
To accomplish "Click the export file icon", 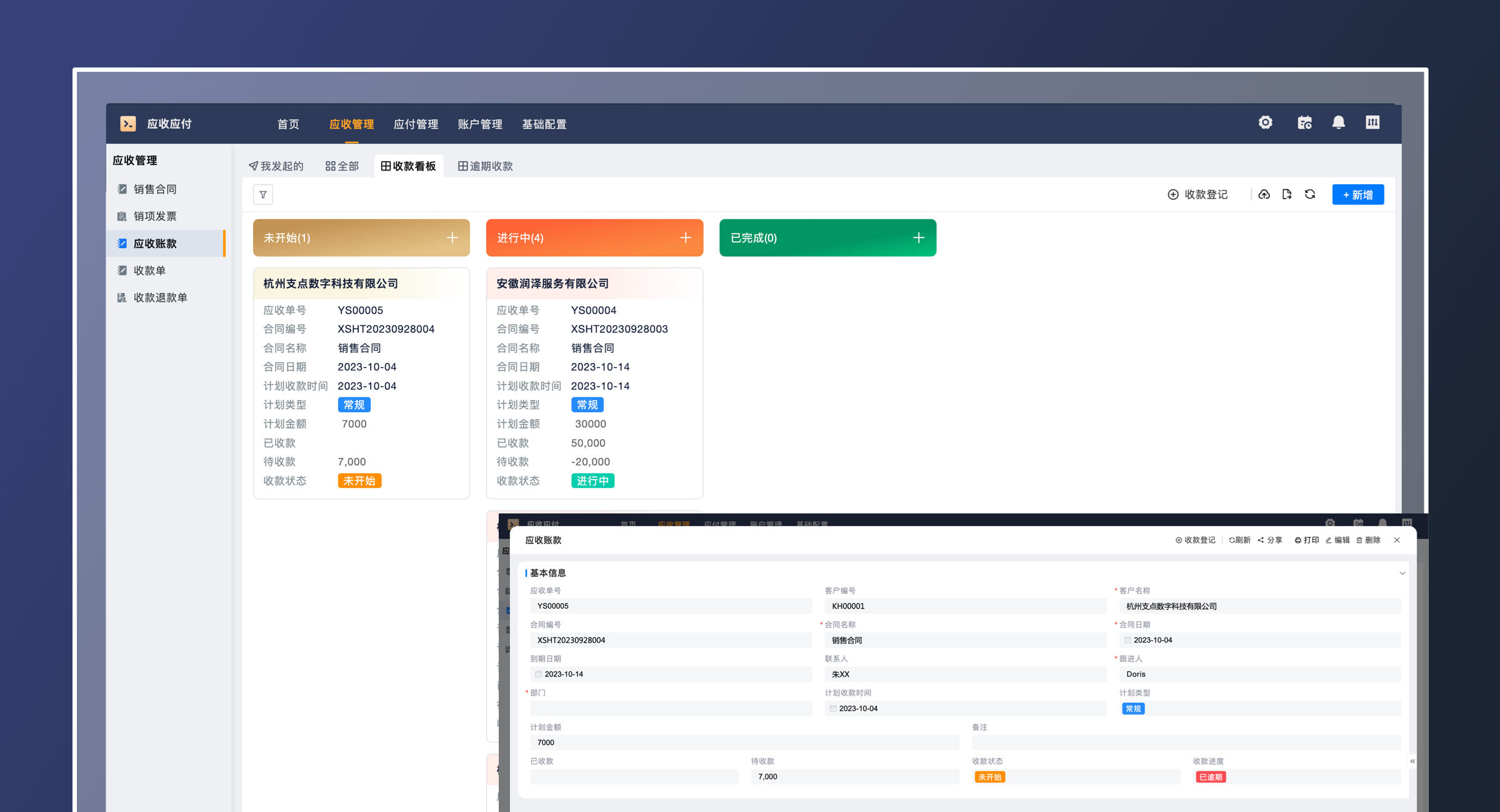I will pyautogui.click(x=1287, y=195).
